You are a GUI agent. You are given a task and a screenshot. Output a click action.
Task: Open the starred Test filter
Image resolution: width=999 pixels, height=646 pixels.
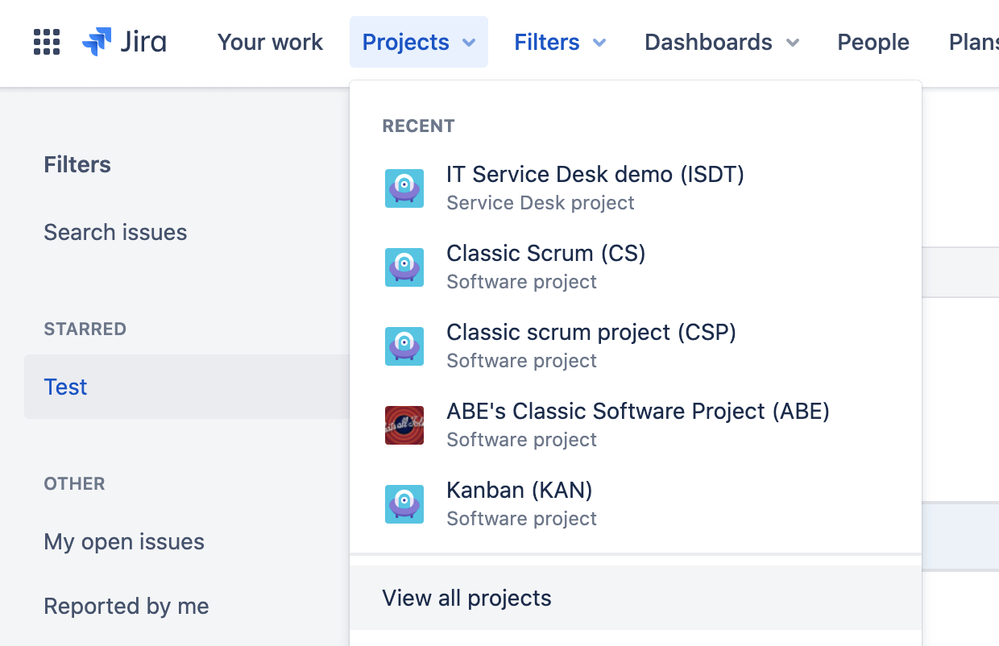click(187, 387)
